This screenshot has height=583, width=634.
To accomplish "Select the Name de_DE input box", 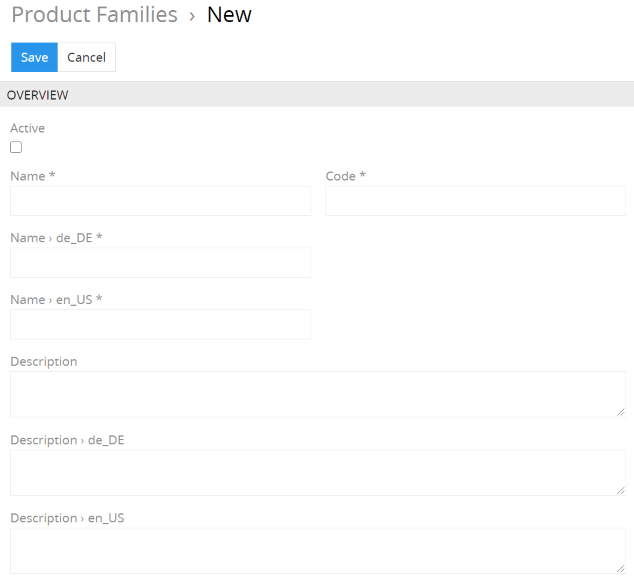I will pos(161,263).
